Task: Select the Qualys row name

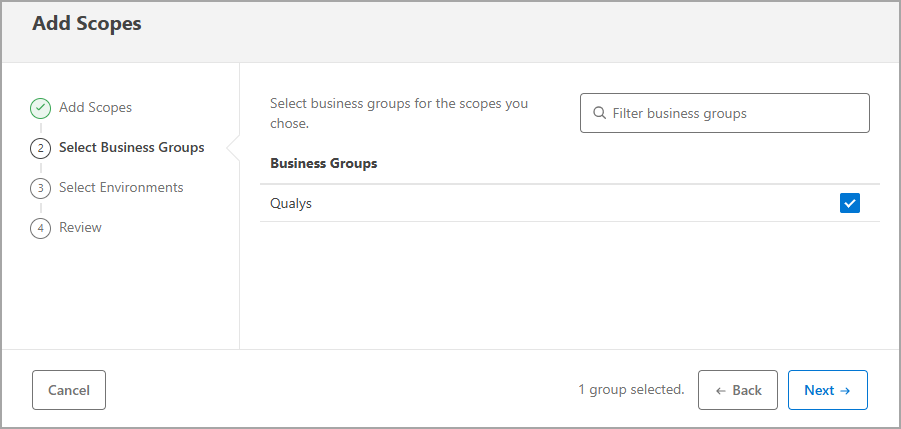Action: (291, 203)
